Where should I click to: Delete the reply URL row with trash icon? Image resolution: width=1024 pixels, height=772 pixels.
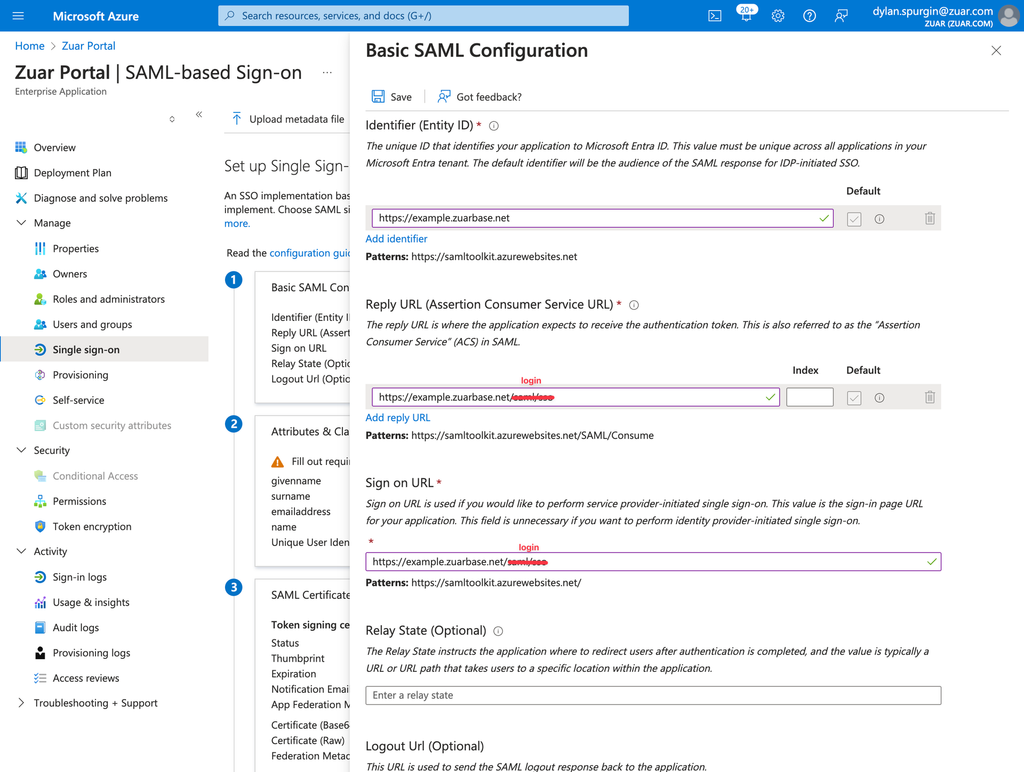[x=930, y=397]
